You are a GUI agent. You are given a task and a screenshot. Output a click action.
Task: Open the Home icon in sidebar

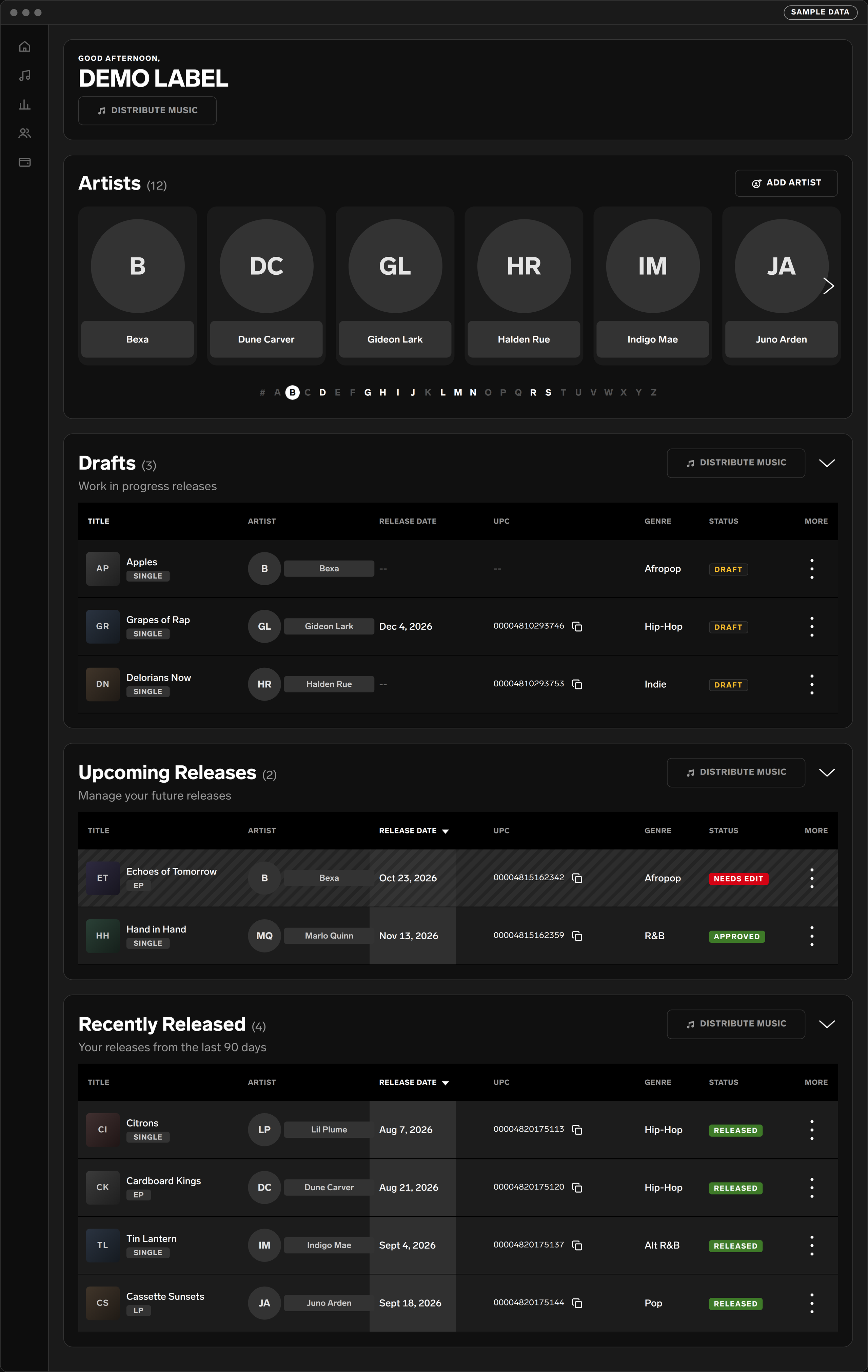pos(24,47)
